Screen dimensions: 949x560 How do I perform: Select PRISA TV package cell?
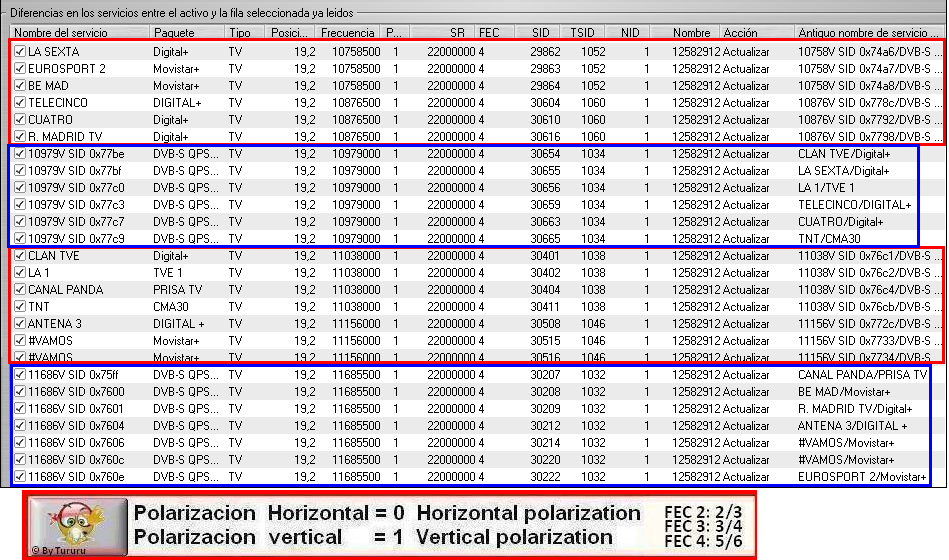click(178, 289)
